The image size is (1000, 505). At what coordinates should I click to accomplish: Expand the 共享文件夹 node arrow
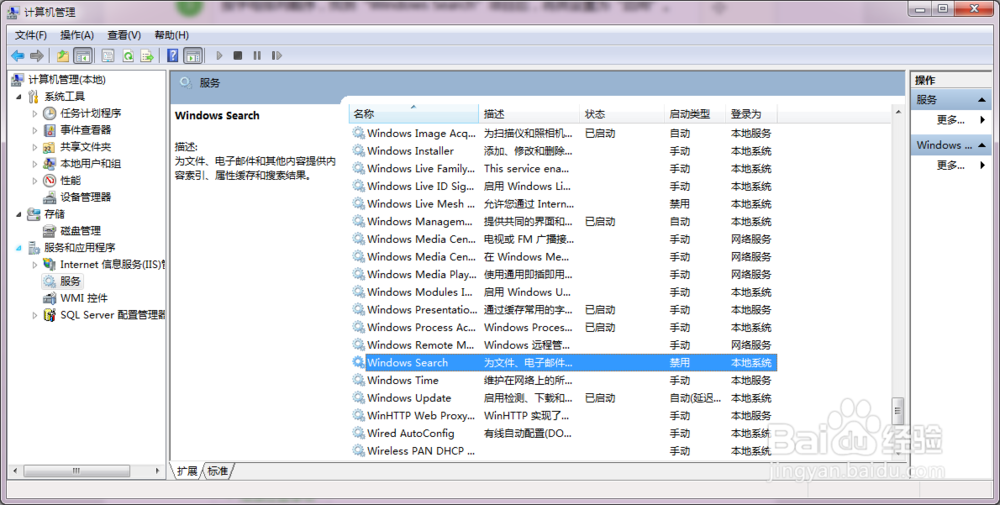(x=34, y=147)
